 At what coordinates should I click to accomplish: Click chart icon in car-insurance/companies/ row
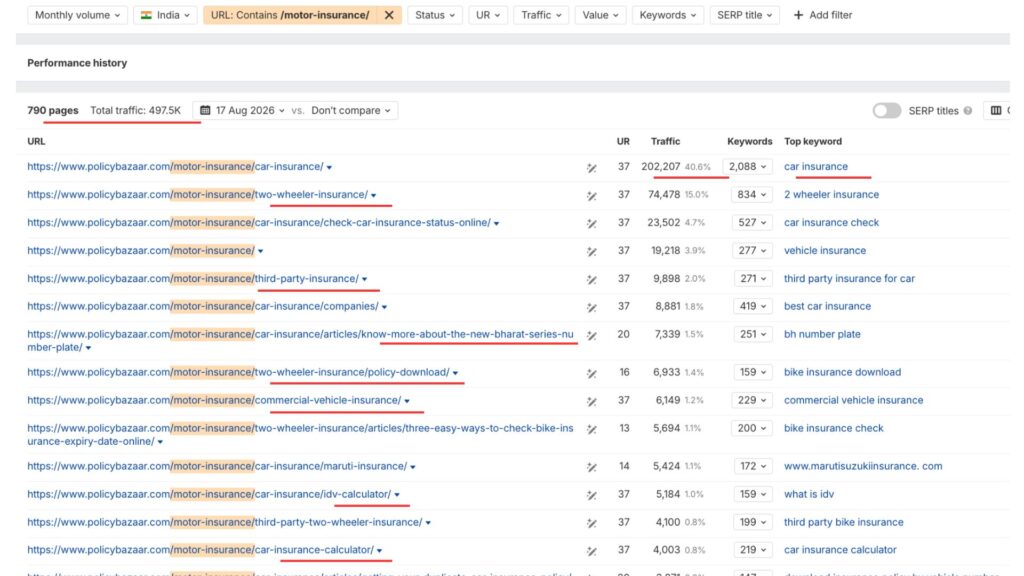(x=592, y=308)
